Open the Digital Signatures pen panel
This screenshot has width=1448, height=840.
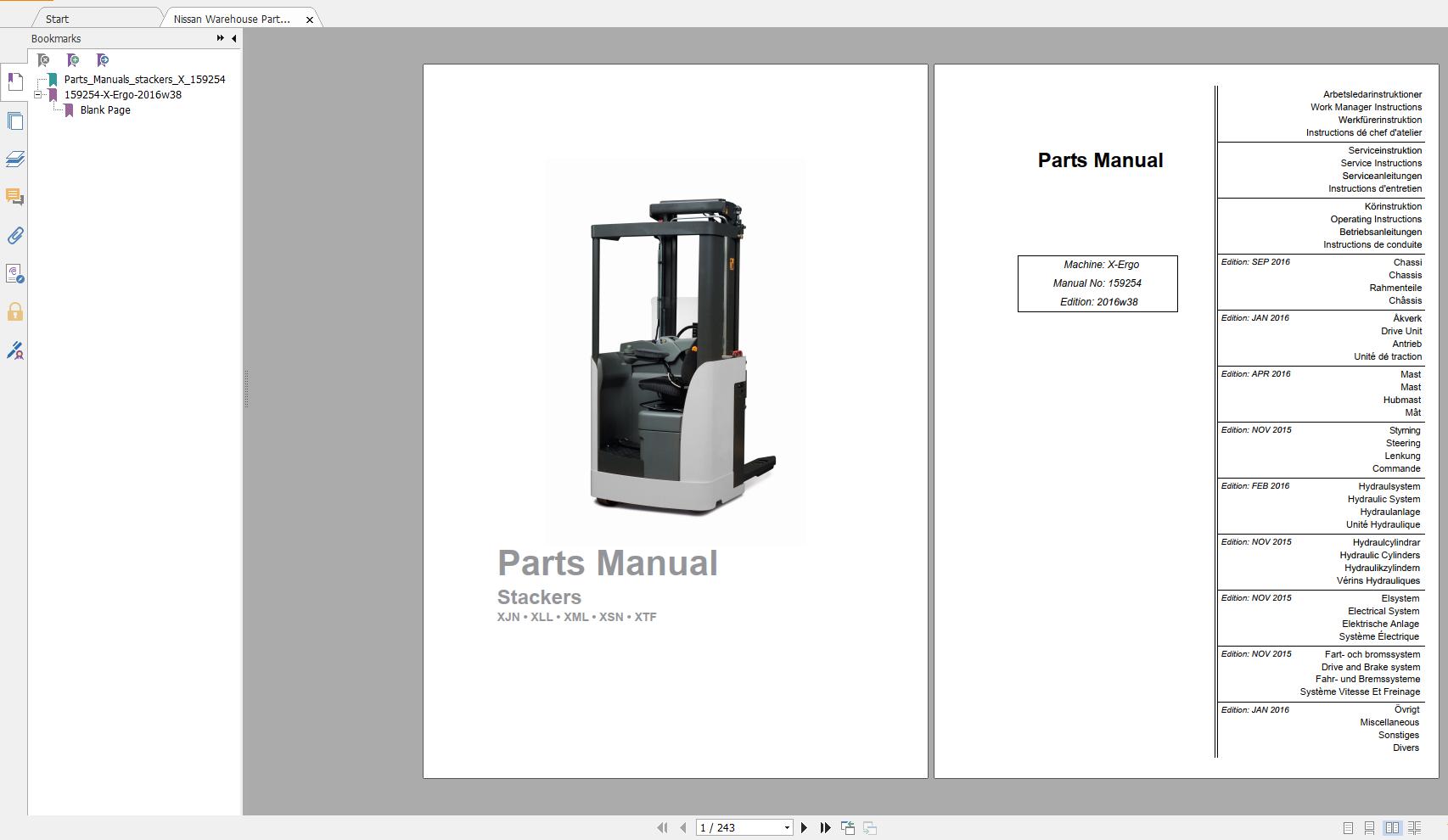(x=14, y=350)
